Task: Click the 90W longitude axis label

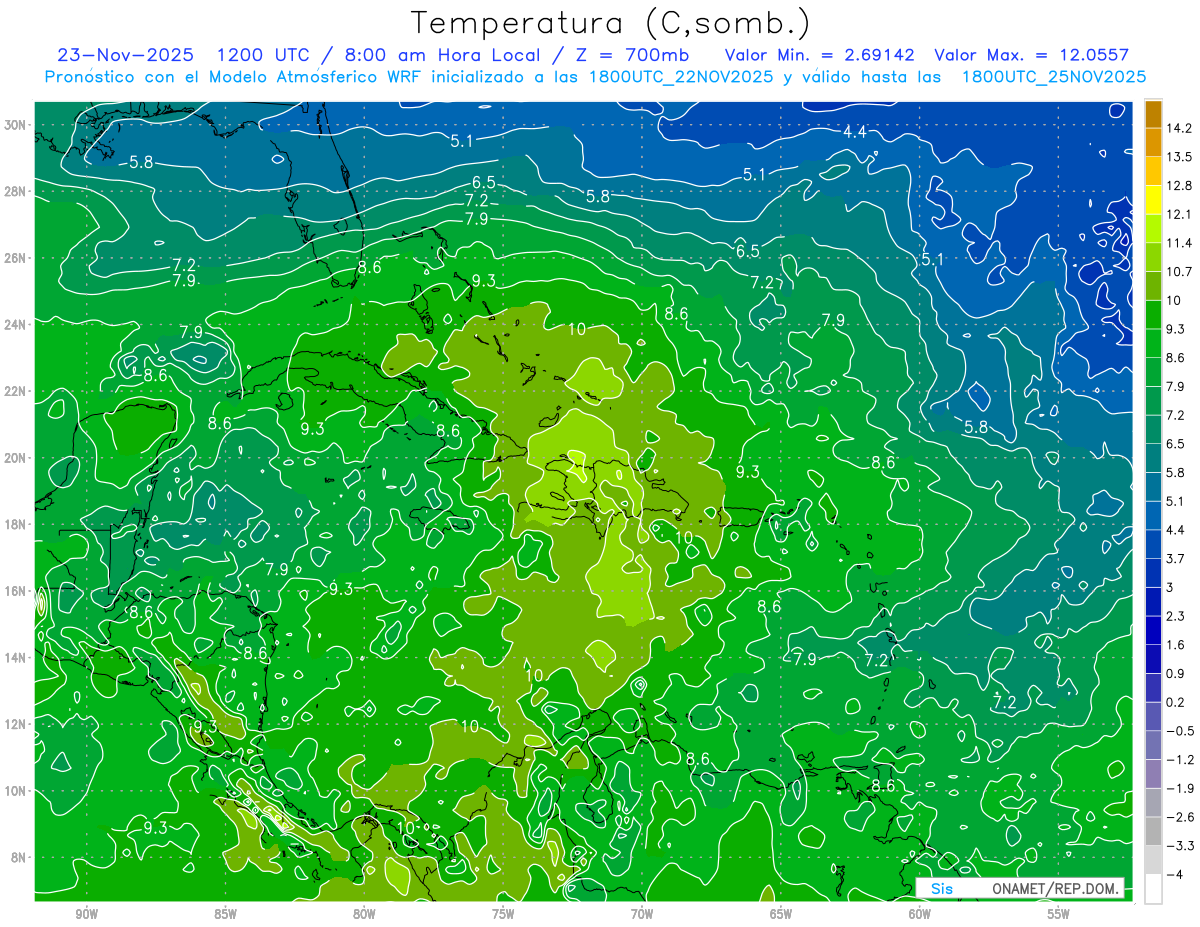Action: coord(86,914)
